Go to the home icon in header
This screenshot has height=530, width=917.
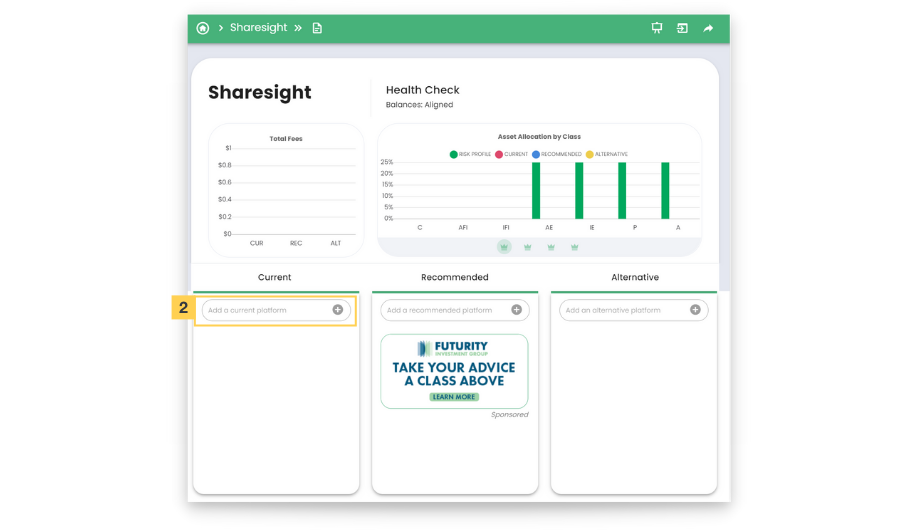pyautogui.click(x=202, y=28)
